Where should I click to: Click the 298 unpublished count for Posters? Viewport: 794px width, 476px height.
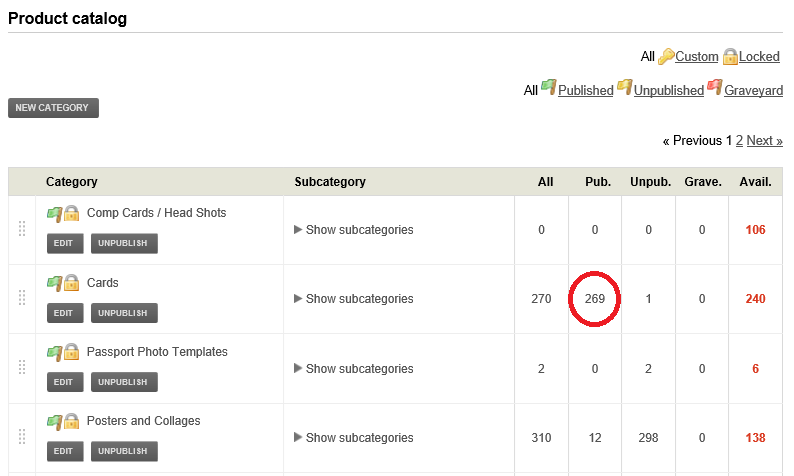click(x=648, y=438)
